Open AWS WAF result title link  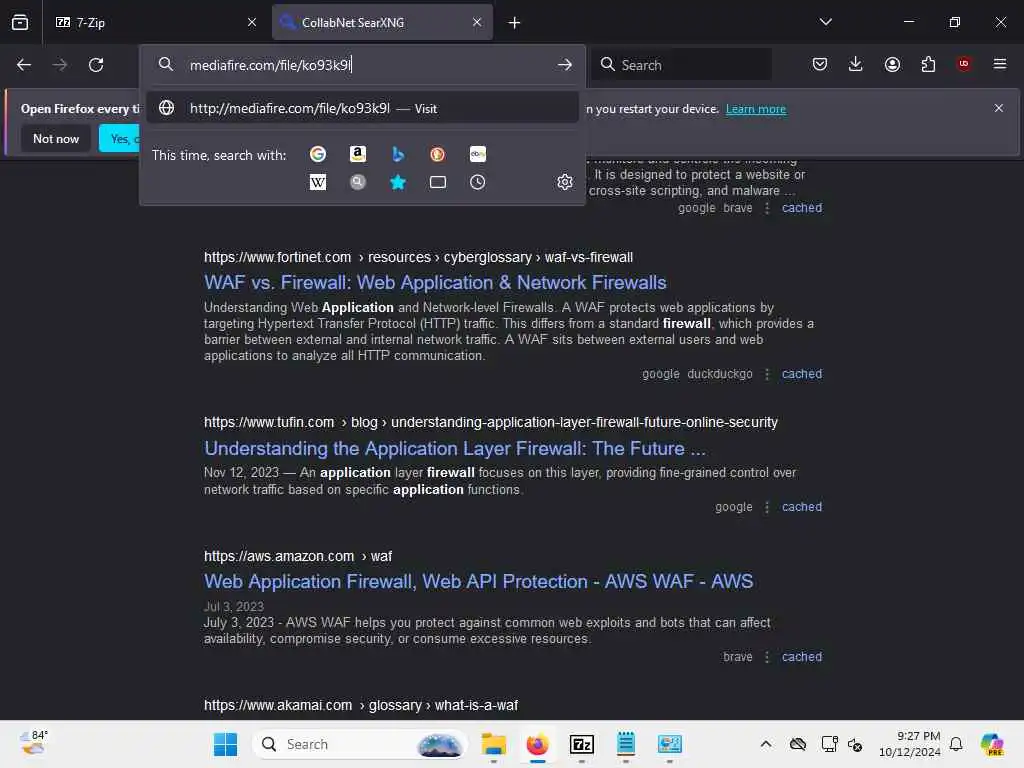click(478, 581)
